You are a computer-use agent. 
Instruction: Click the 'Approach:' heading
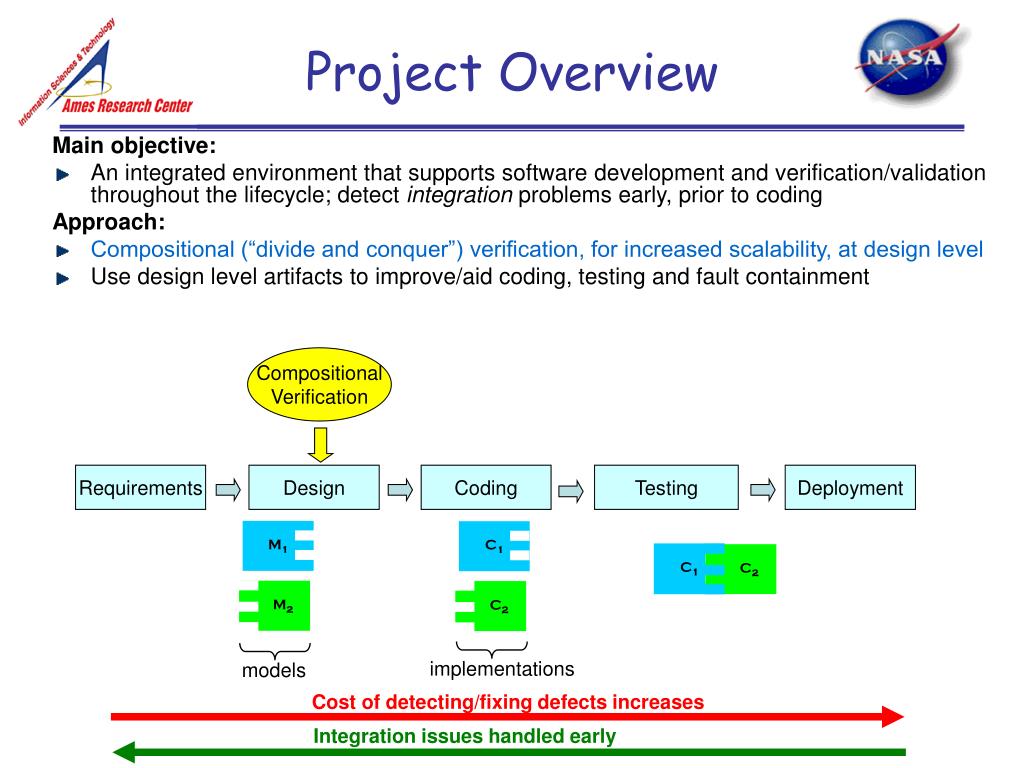[108, 222]
